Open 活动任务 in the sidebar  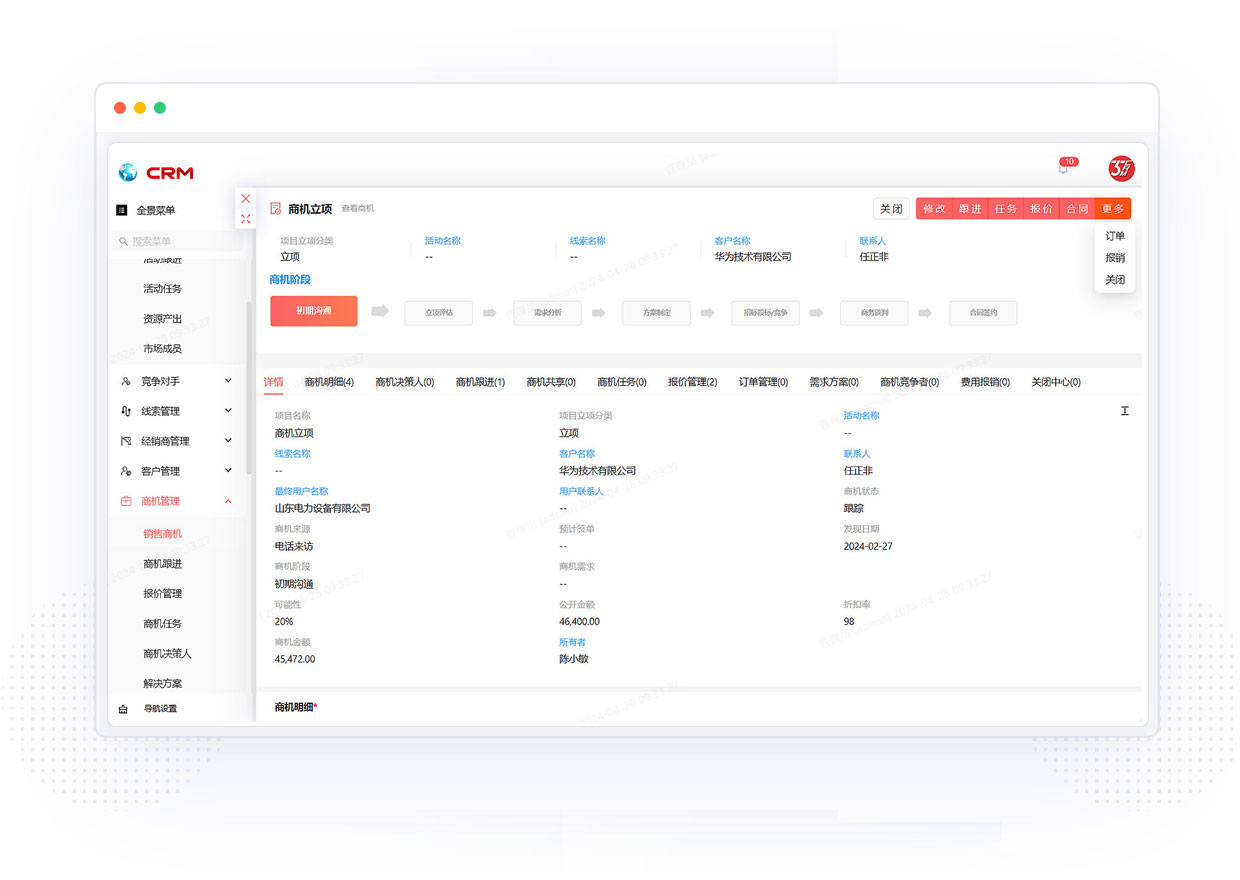[163, 289]
